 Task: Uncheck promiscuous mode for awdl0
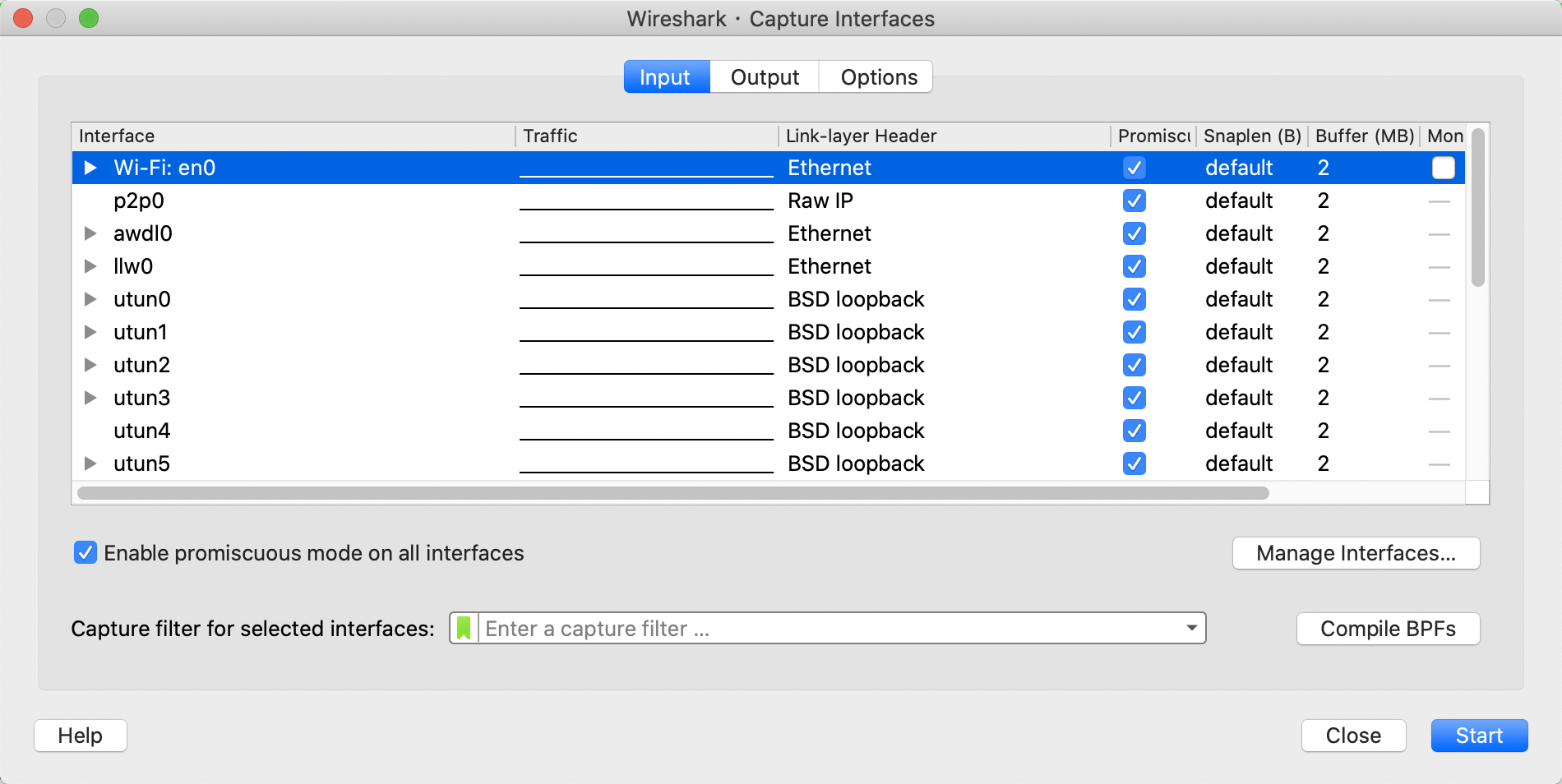[1135, 233]
